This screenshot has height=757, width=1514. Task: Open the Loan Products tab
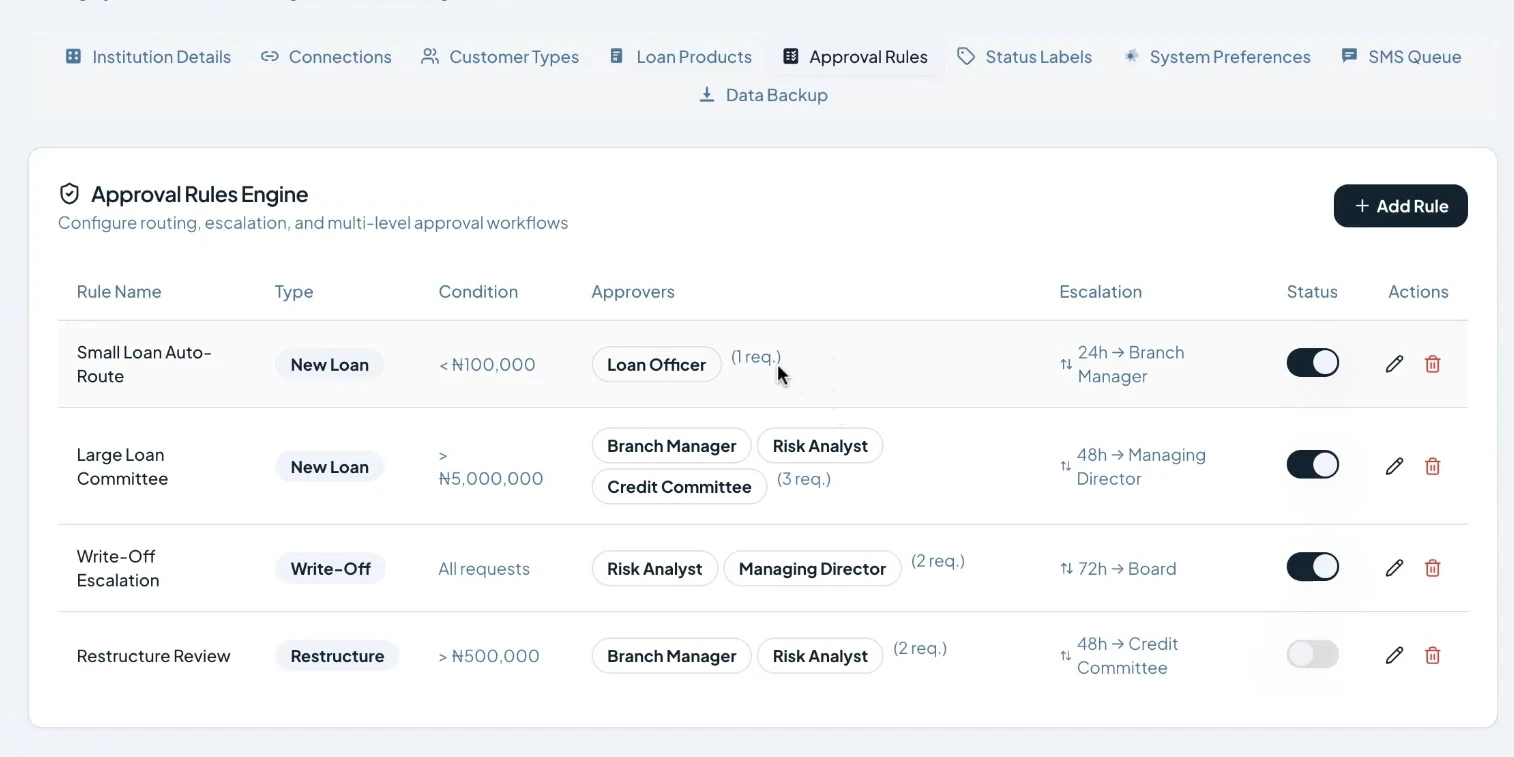(681, 57)
